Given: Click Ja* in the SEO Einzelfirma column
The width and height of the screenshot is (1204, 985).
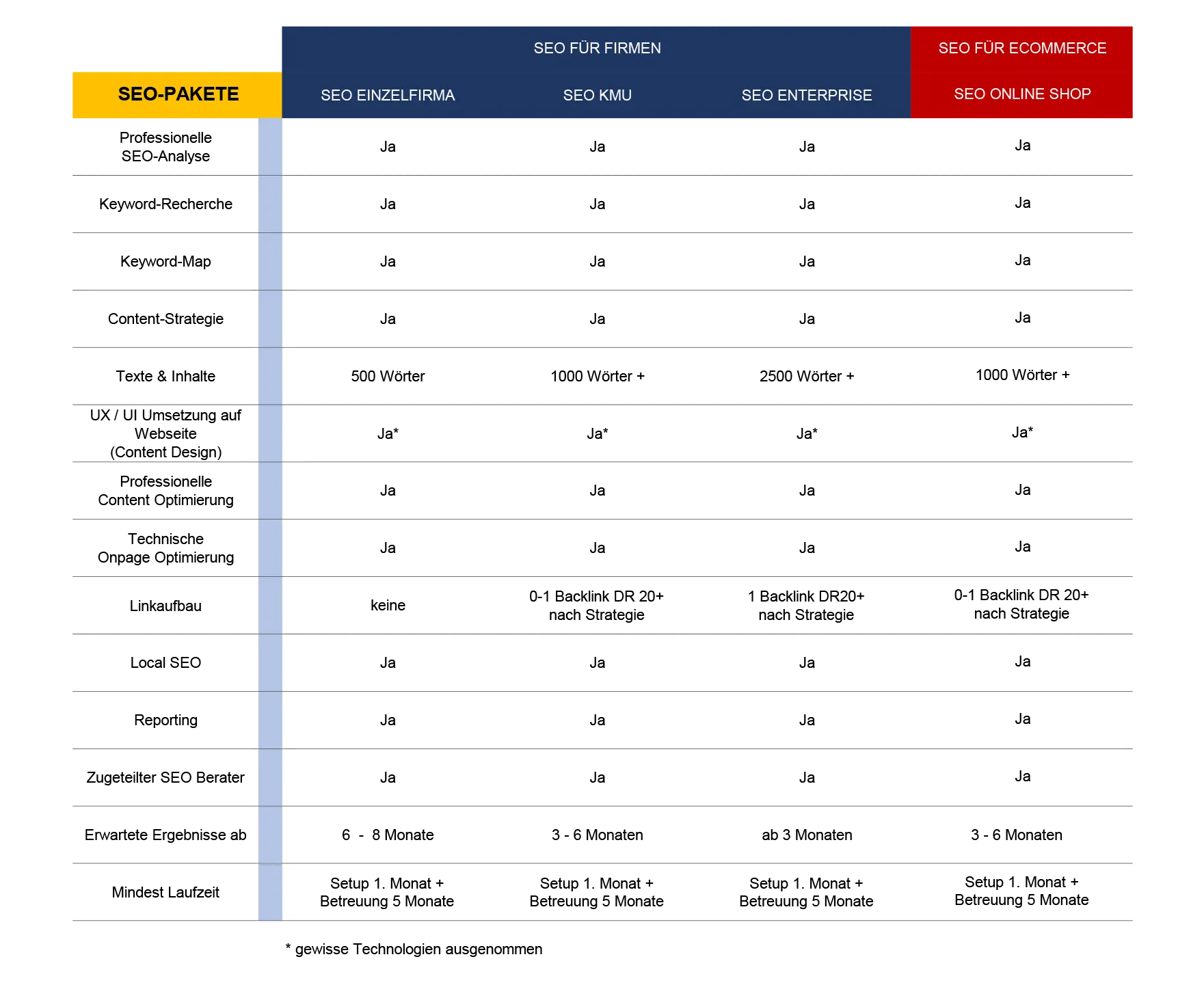Looking at the screenshot, I should click(x=388, y=434).
